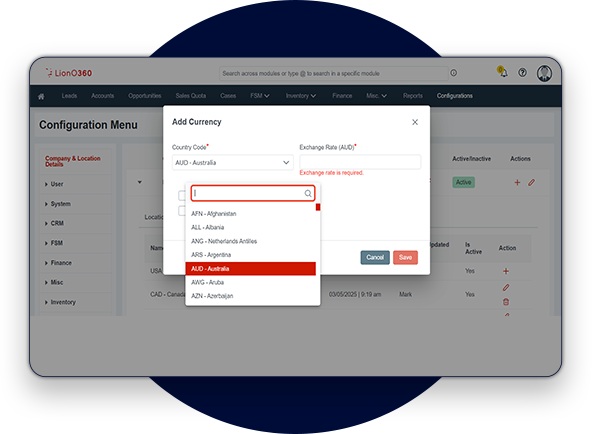This screenshot has height=434, width=592.
Task: Expand the FSM section in sidebar
Action: (54, 243)
